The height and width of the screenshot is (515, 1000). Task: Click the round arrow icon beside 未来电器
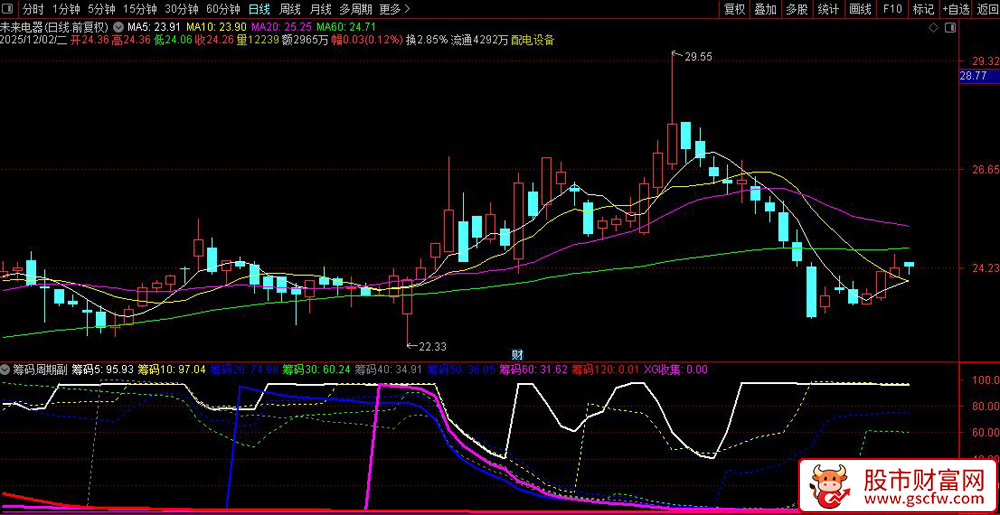coord(120,27)
